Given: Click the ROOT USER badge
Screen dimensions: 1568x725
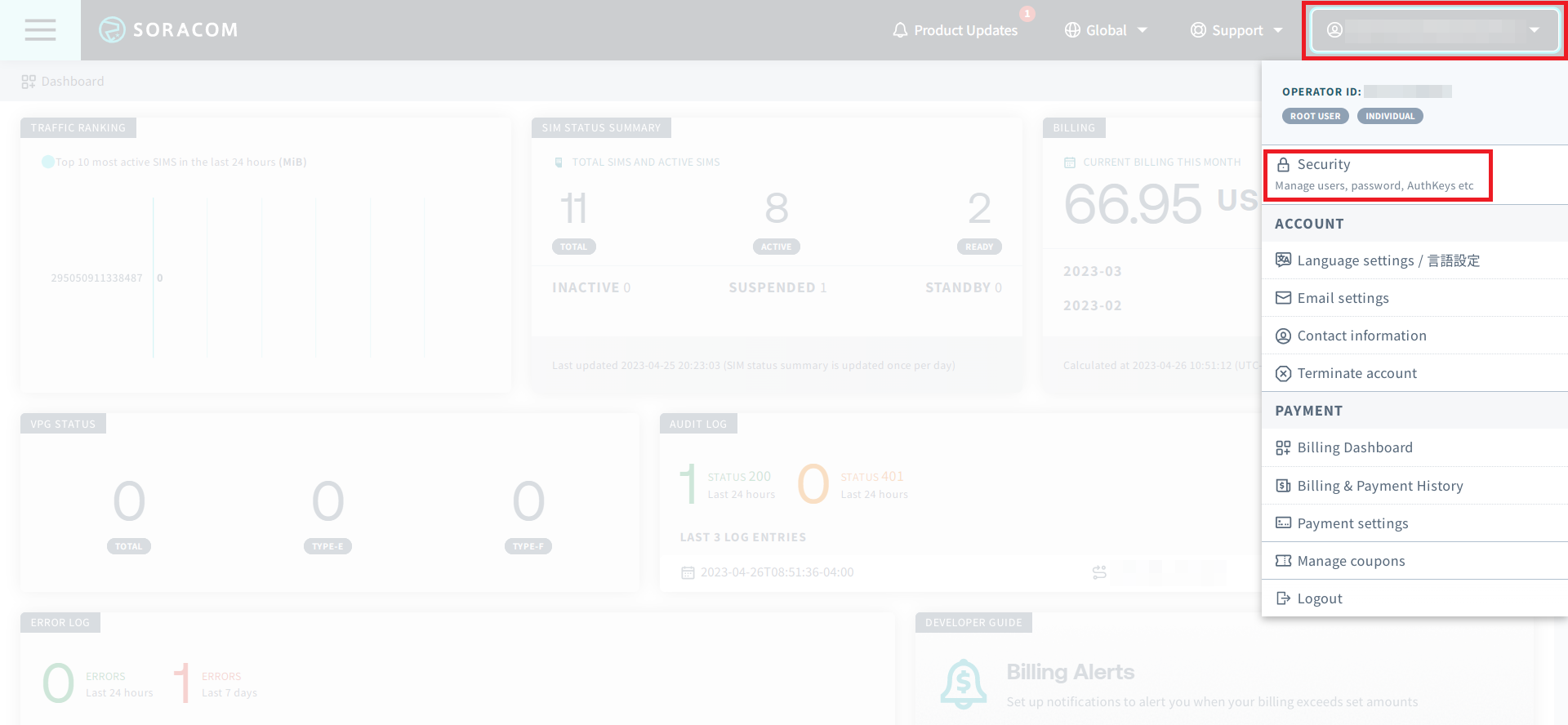Looking at the screenshot, I should pyautogui.click(x=1315, y=116).
